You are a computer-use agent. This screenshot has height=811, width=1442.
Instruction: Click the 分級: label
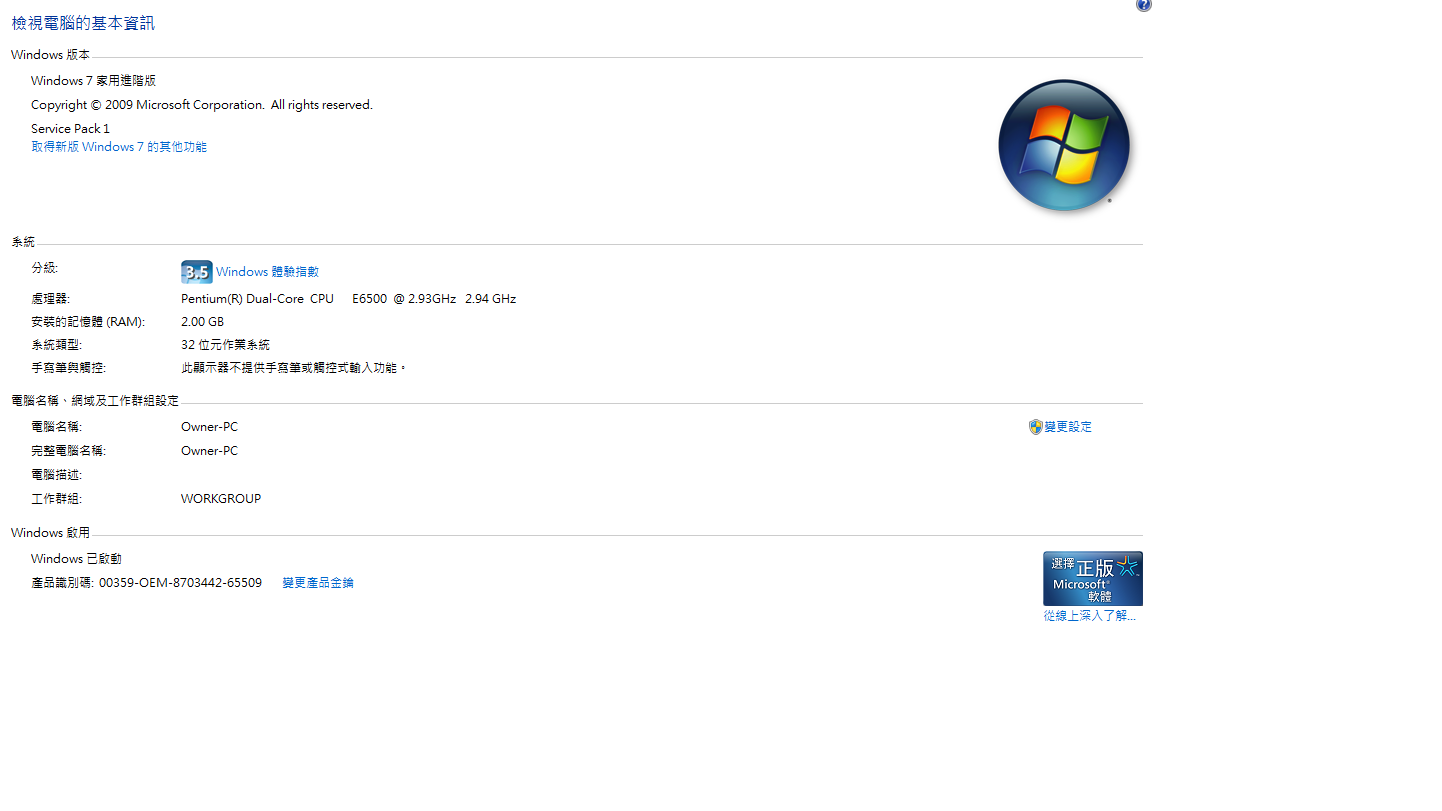[44, 268]
